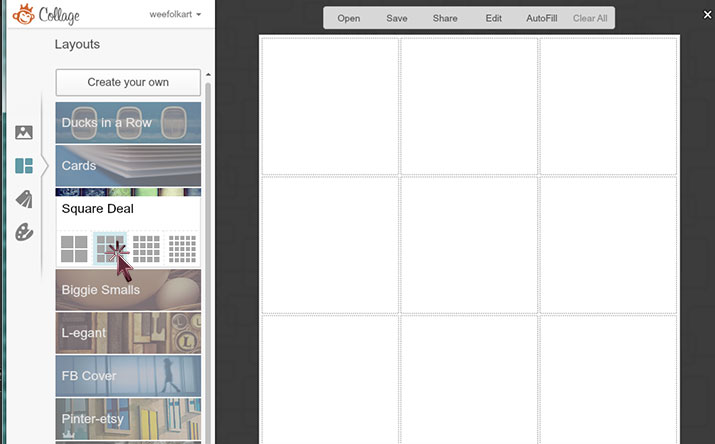The height and width of the screenshot is (444, 715).
Task: Click the layouts list scroll up arrow
Action: coord(208,74)
